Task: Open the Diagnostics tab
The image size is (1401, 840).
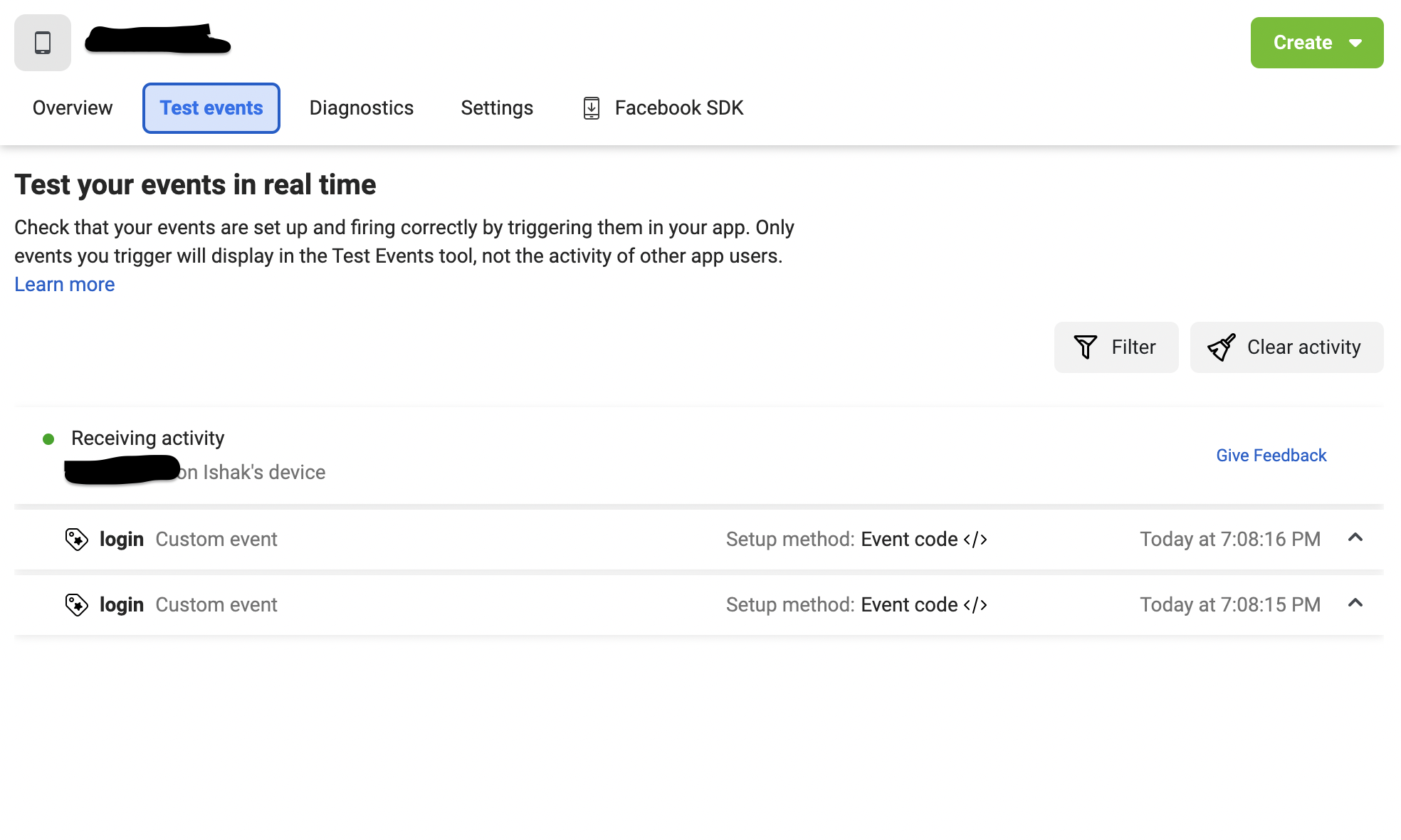Action: pyautogui.click(x=361, y=107)
